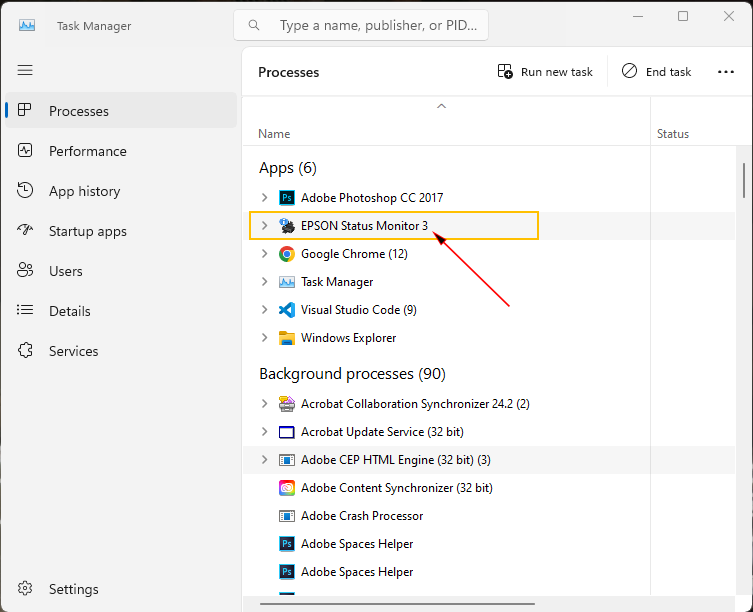Switch to the Startup apps page
Screen dimensions: 753x612
[87, 231]
